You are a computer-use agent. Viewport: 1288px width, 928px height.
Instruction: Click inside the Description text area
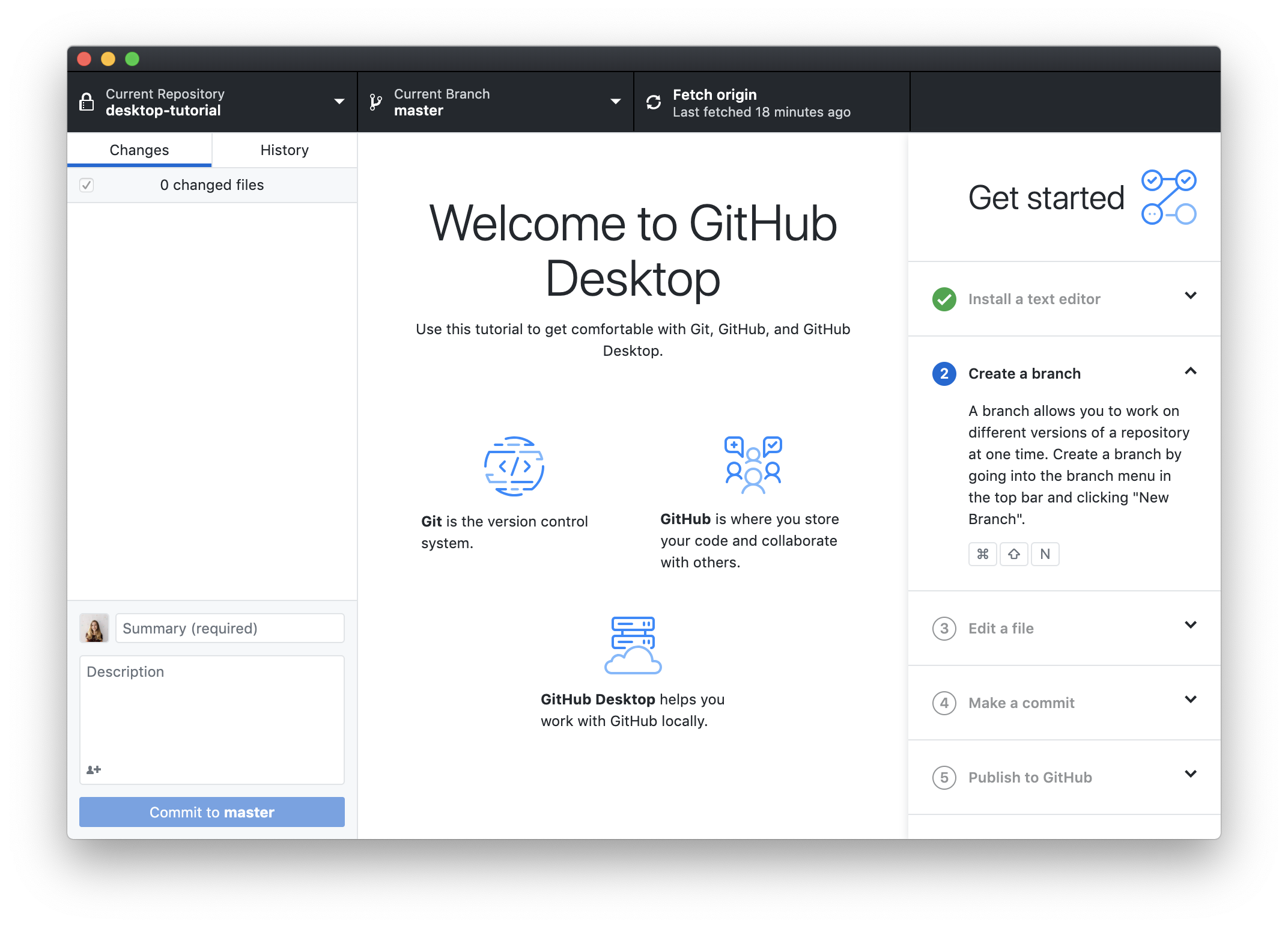click(x=212, y=719)
